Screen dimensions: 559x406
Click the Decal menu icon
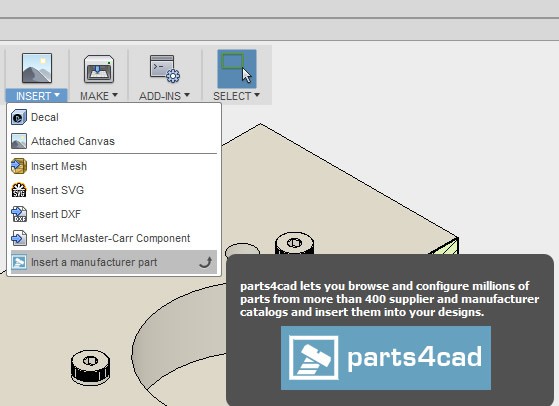click(19, 117)
